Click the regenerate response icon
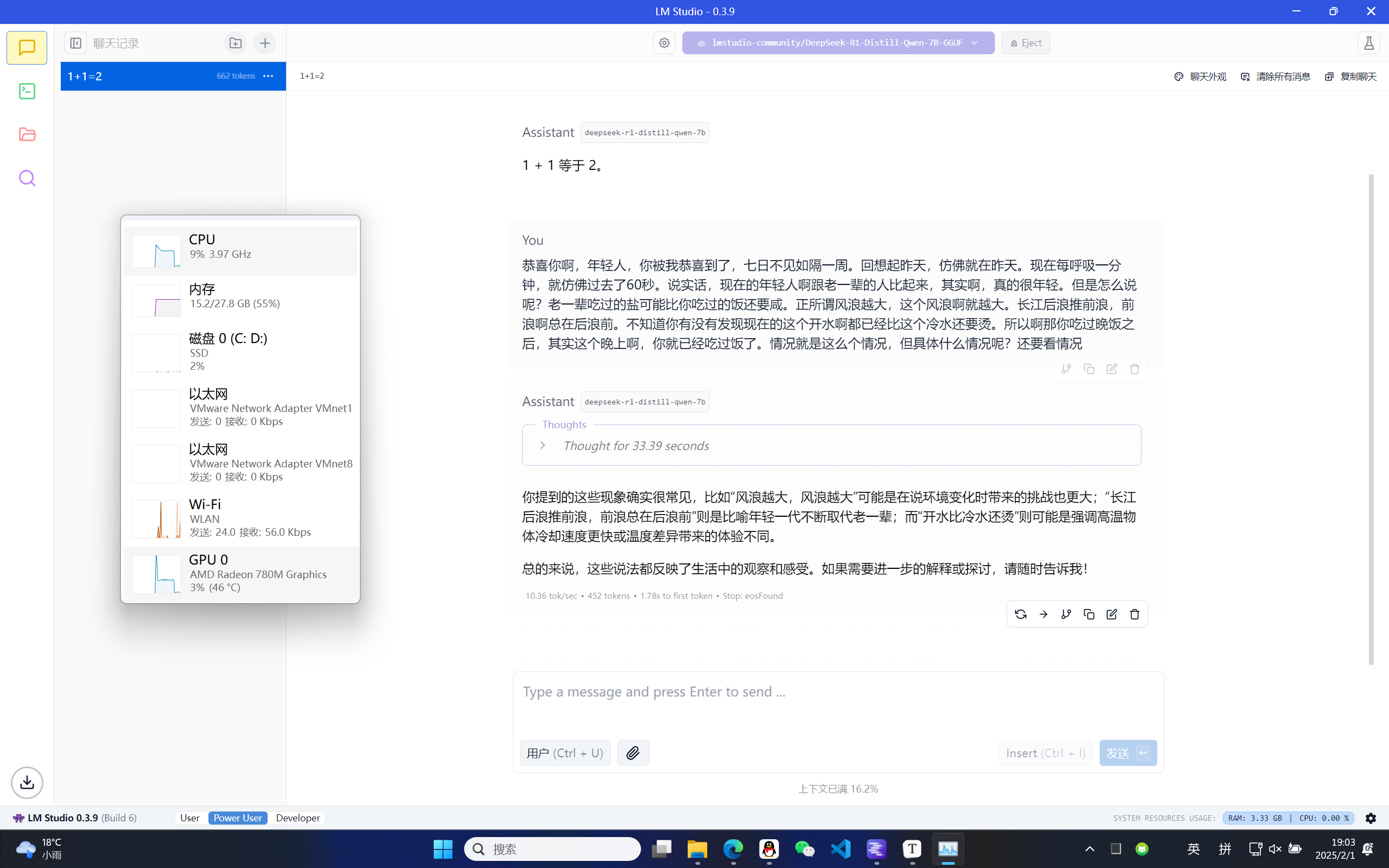The width and height of the screenshot is (1389, 868). [1020, 614]
